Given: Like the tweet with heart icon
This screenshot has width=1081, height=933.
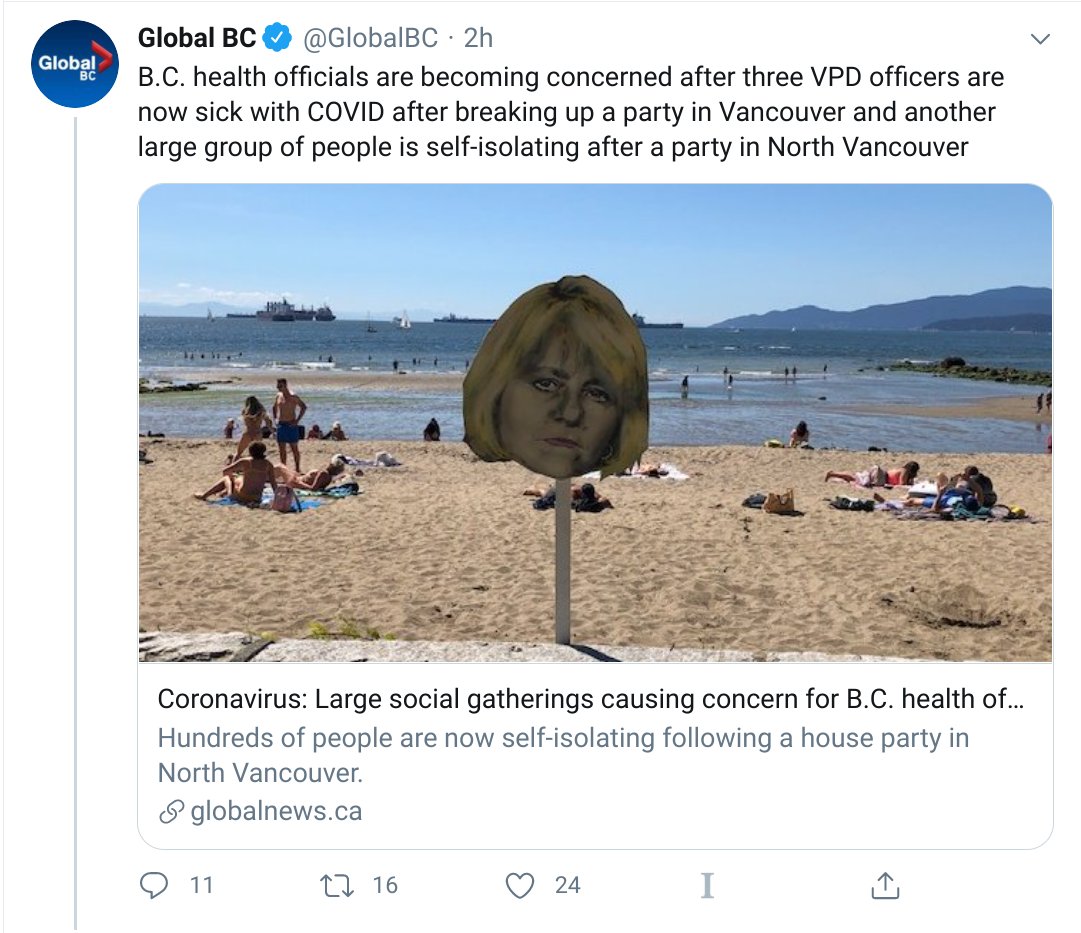Looking at the screenshot, I should (520, 885).
